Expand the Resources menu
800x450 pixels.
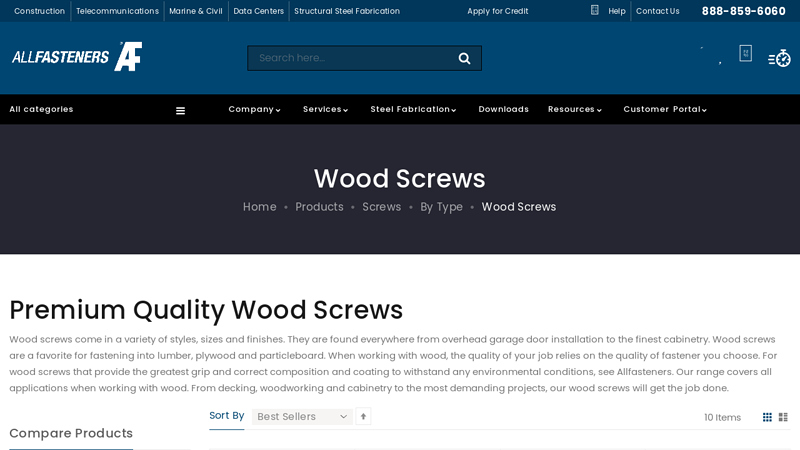[575, 109]
